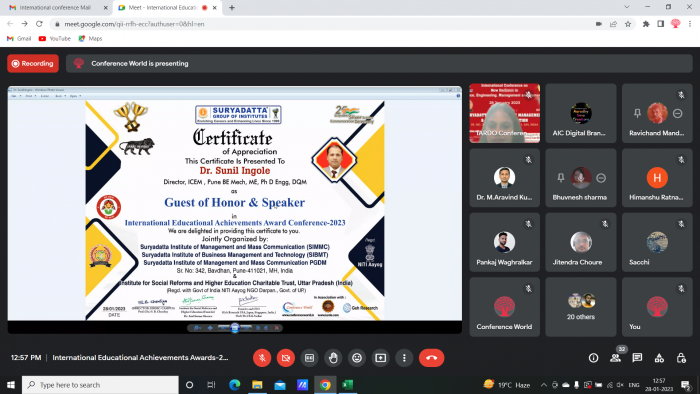Toggle the microphone mute button
The height and width of the screenshot is (394, 700).
pos(262,358)
